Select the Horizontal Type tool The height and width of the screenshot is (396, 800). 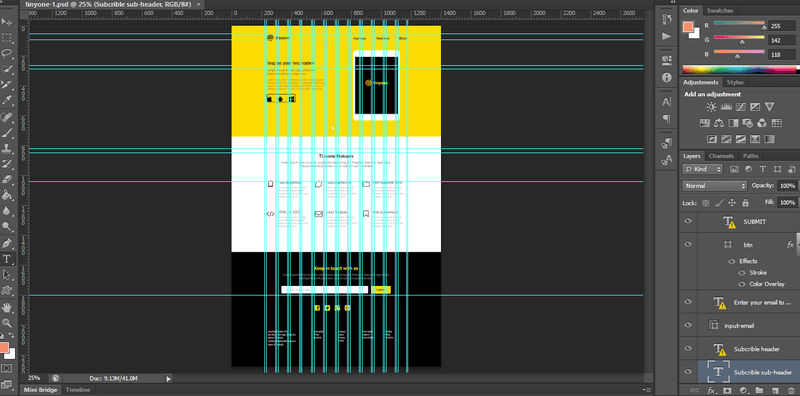(x=7, y=259)
